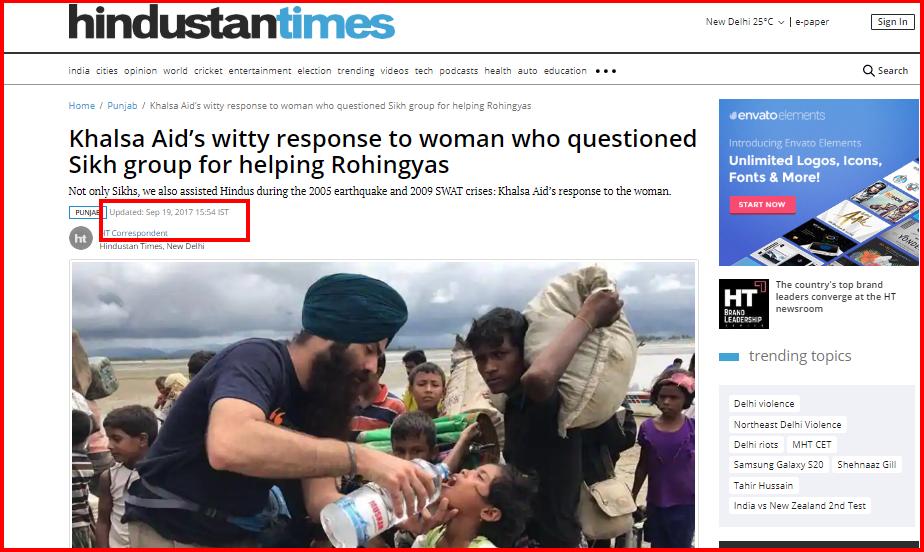Open Search via magnifier icon
This screenshot has width=924, height=552.
tap(868, 71)
